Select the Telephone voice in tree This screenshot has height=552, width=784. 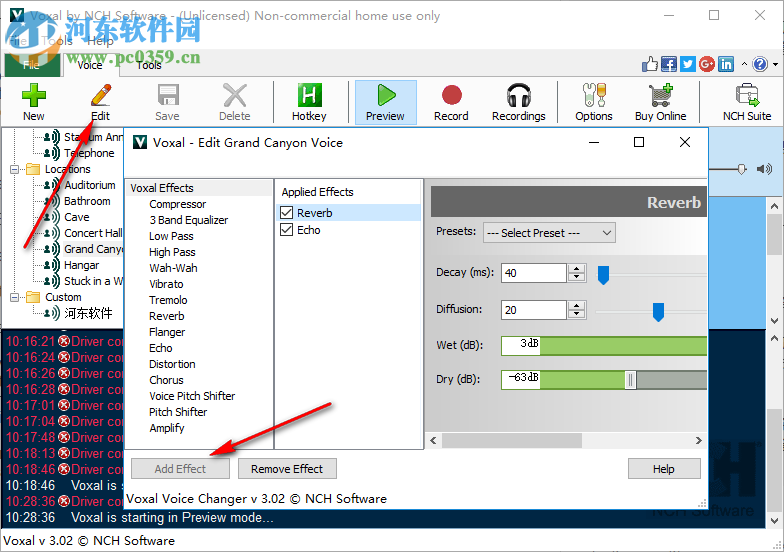click(88, 153)
